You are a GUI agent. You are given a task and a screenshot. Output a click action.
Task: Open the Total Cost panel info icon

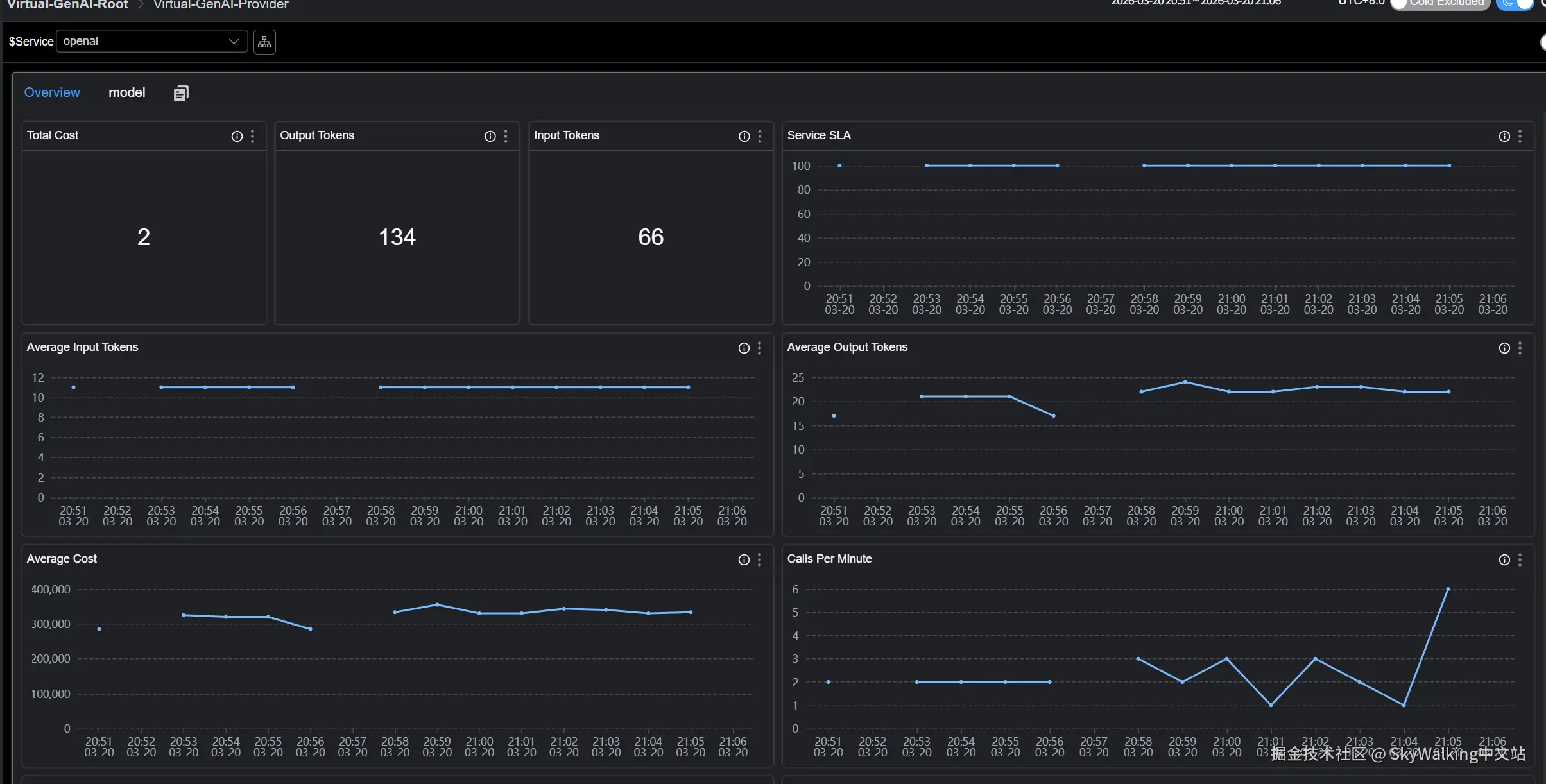(236, 136)
